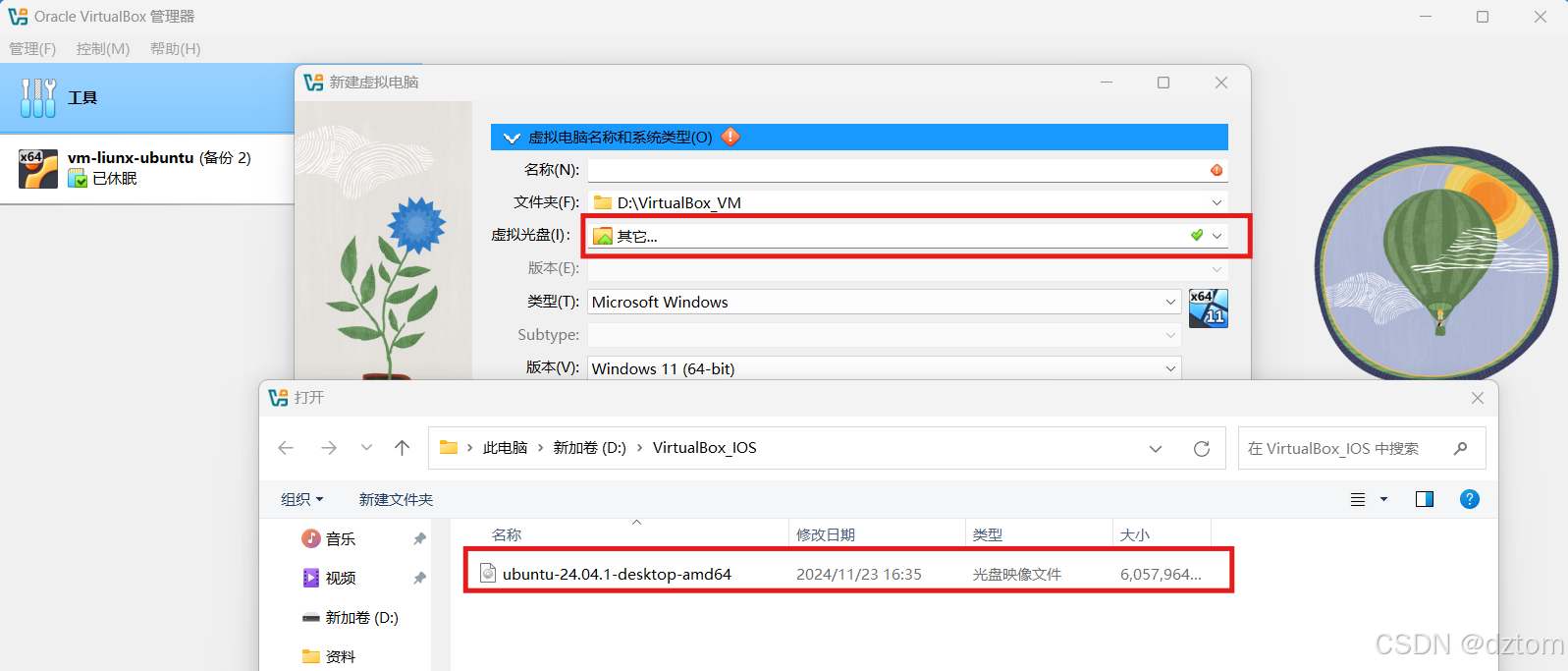The image size is (1568, 671).
Task: Open the 管理(F) menu in VirtualBox Manager
Action: [32, 49]
